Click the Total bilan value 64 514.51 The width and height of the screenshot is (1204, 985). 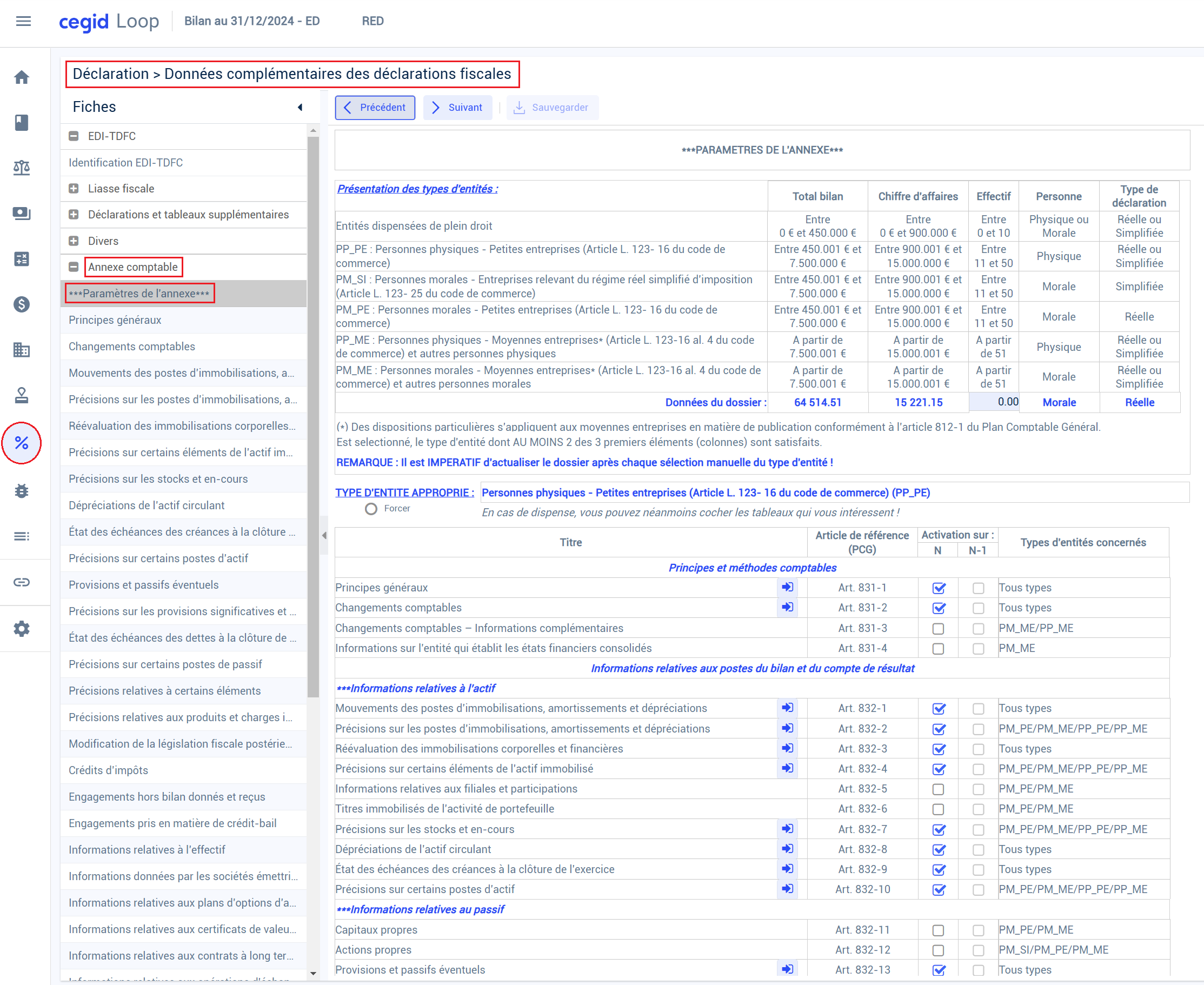pos(817,402)
